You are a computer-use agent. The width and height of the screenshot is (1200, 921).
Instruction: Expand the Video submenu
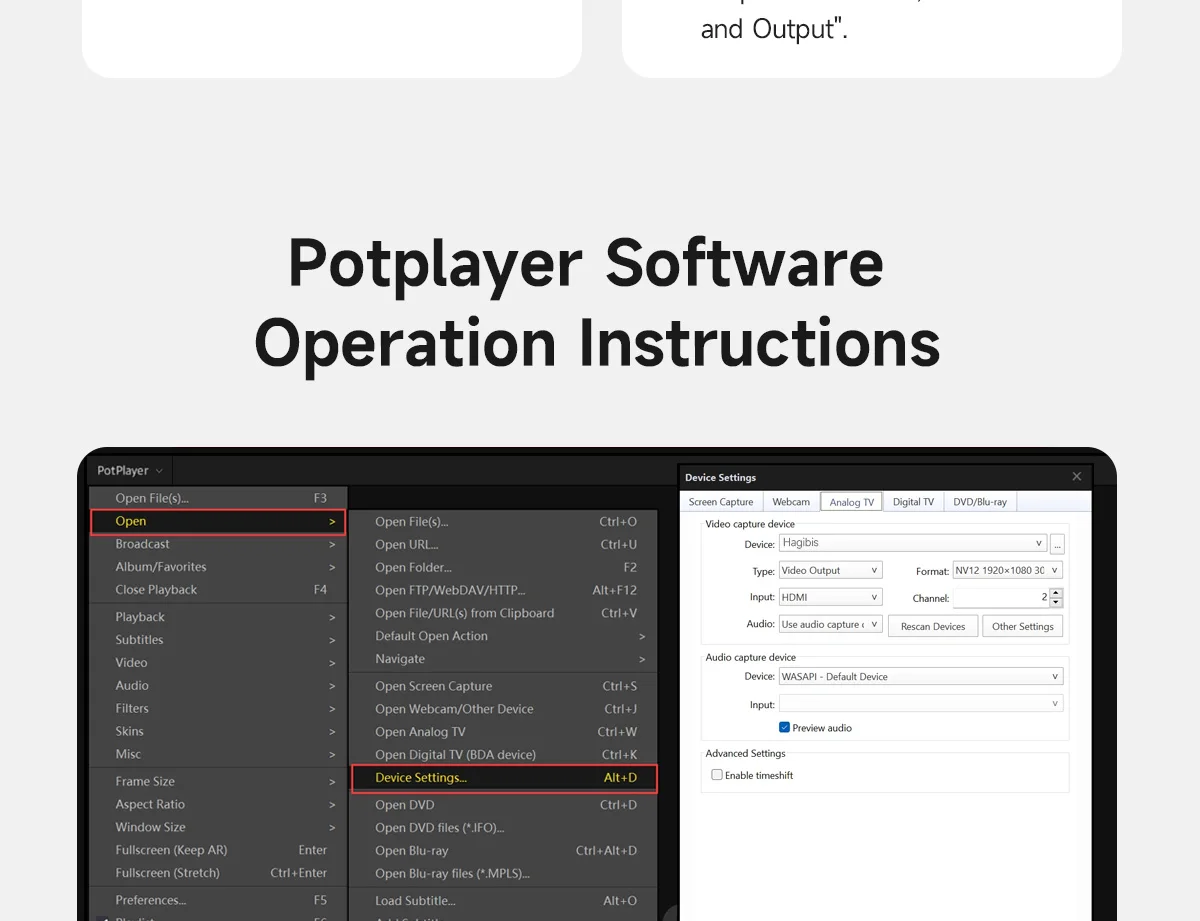pyautogui.click(x=218, y=663)
